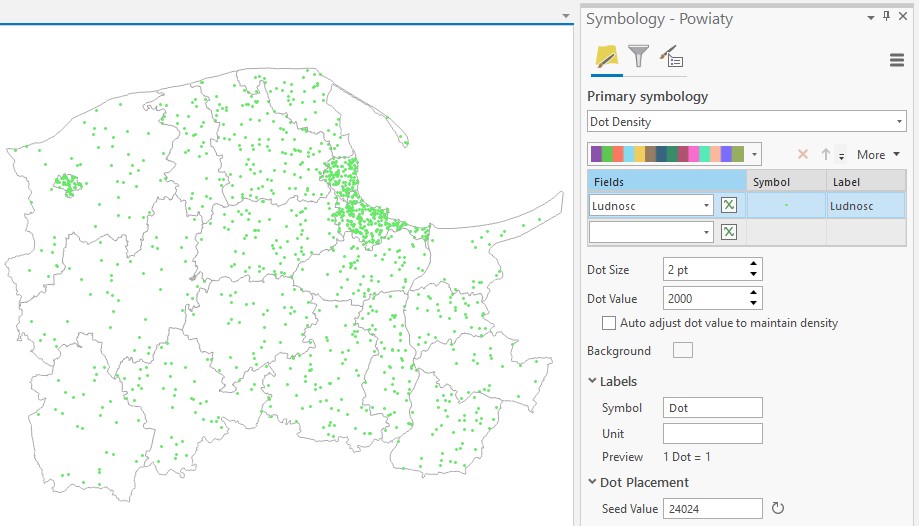The width and height of the screenshot is (919, 526).
Task: Open the Symbology pane hamburger menu
Action: [896, 60]
